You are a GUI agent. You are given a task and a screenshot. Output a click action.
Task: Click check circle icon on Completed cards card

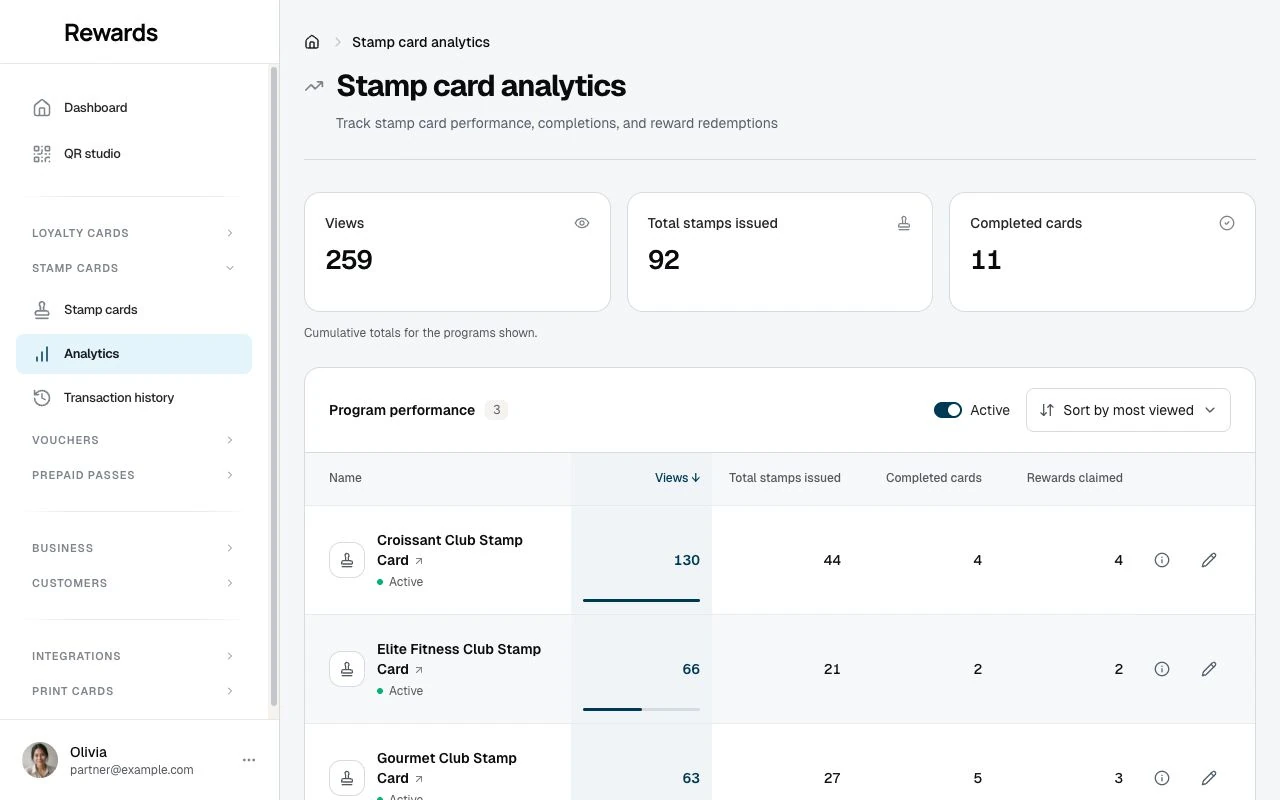(x=1227, y=223)
